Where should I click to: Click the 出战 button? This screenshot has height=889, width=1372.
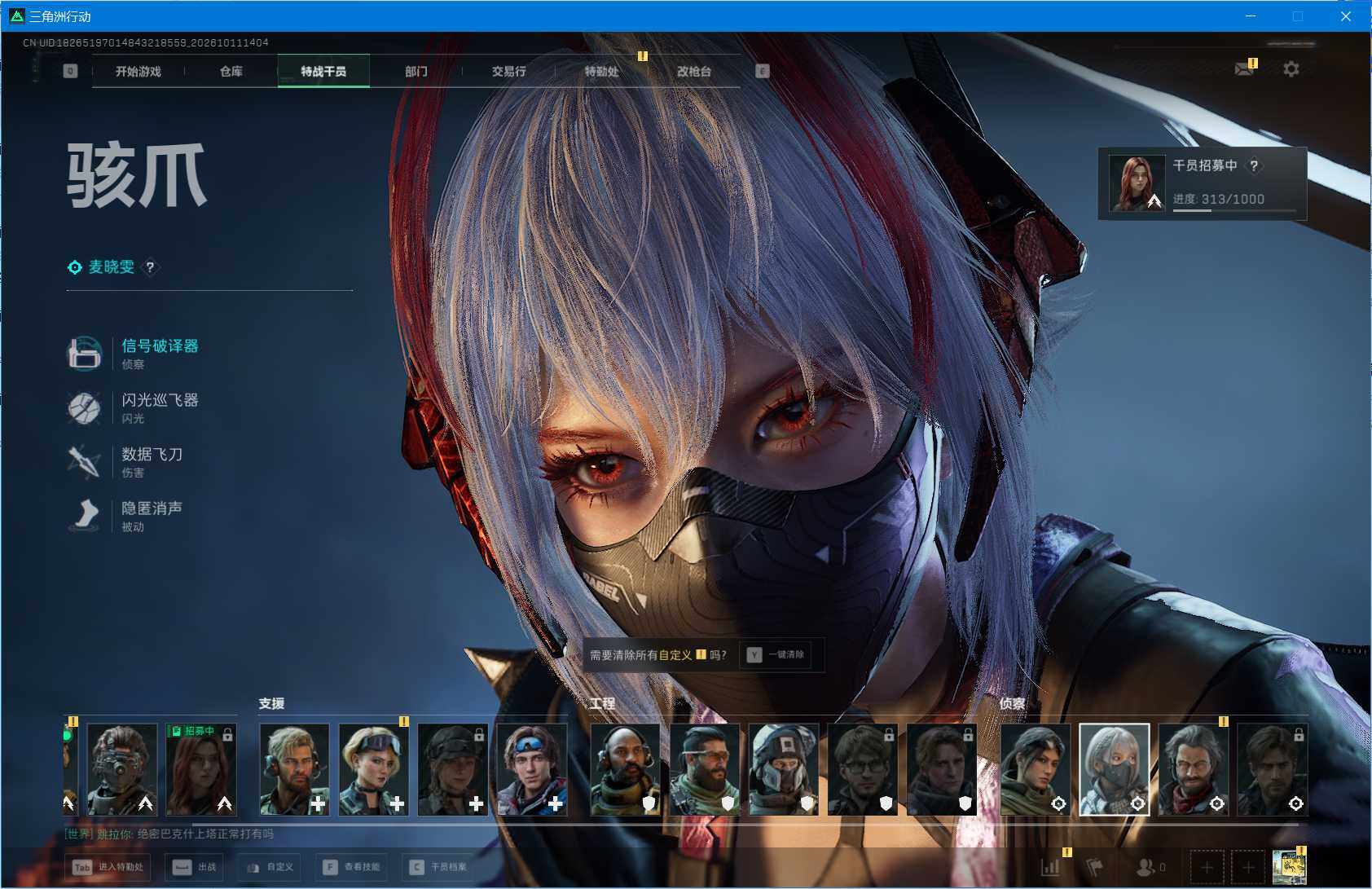(194, 867)
